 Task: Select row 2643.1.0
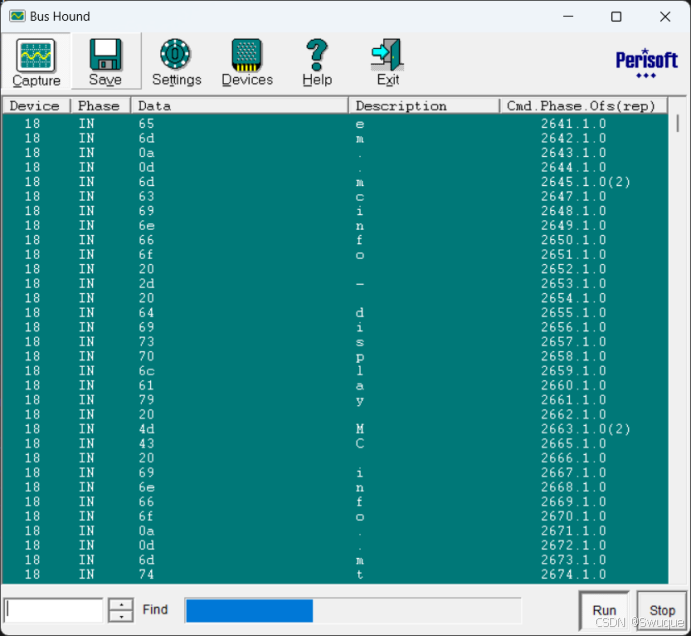[335, 153]
